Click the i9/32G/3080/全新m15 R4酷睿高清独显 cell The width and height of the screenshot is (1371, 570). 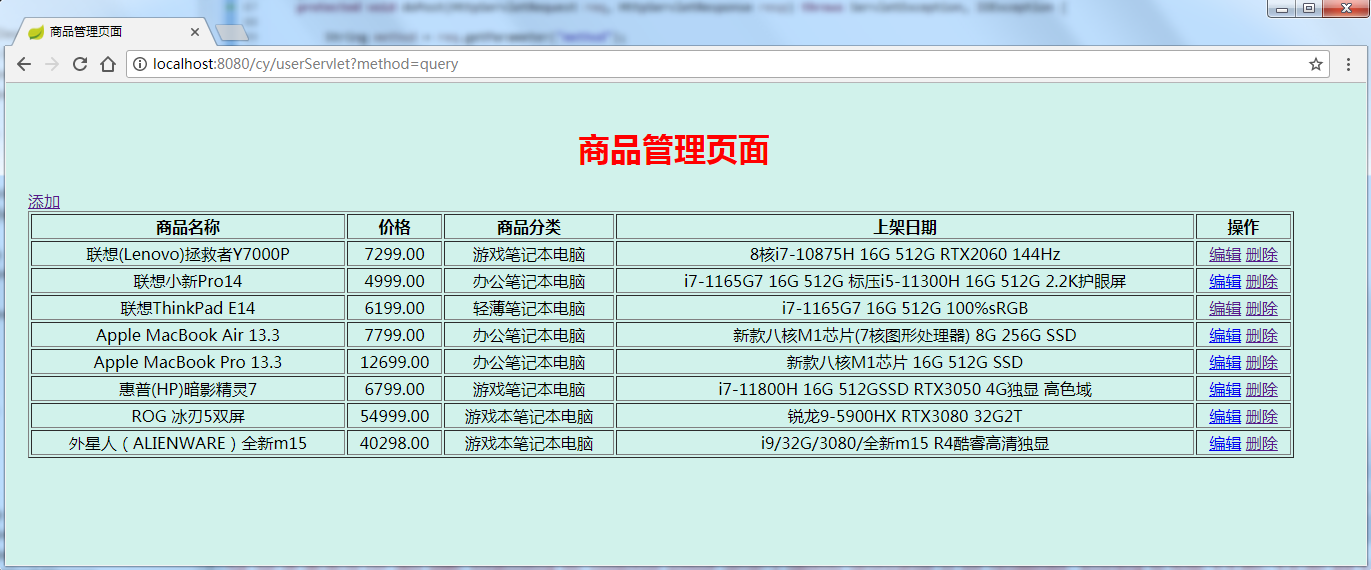pyautogui.click(x=905, y=443)
